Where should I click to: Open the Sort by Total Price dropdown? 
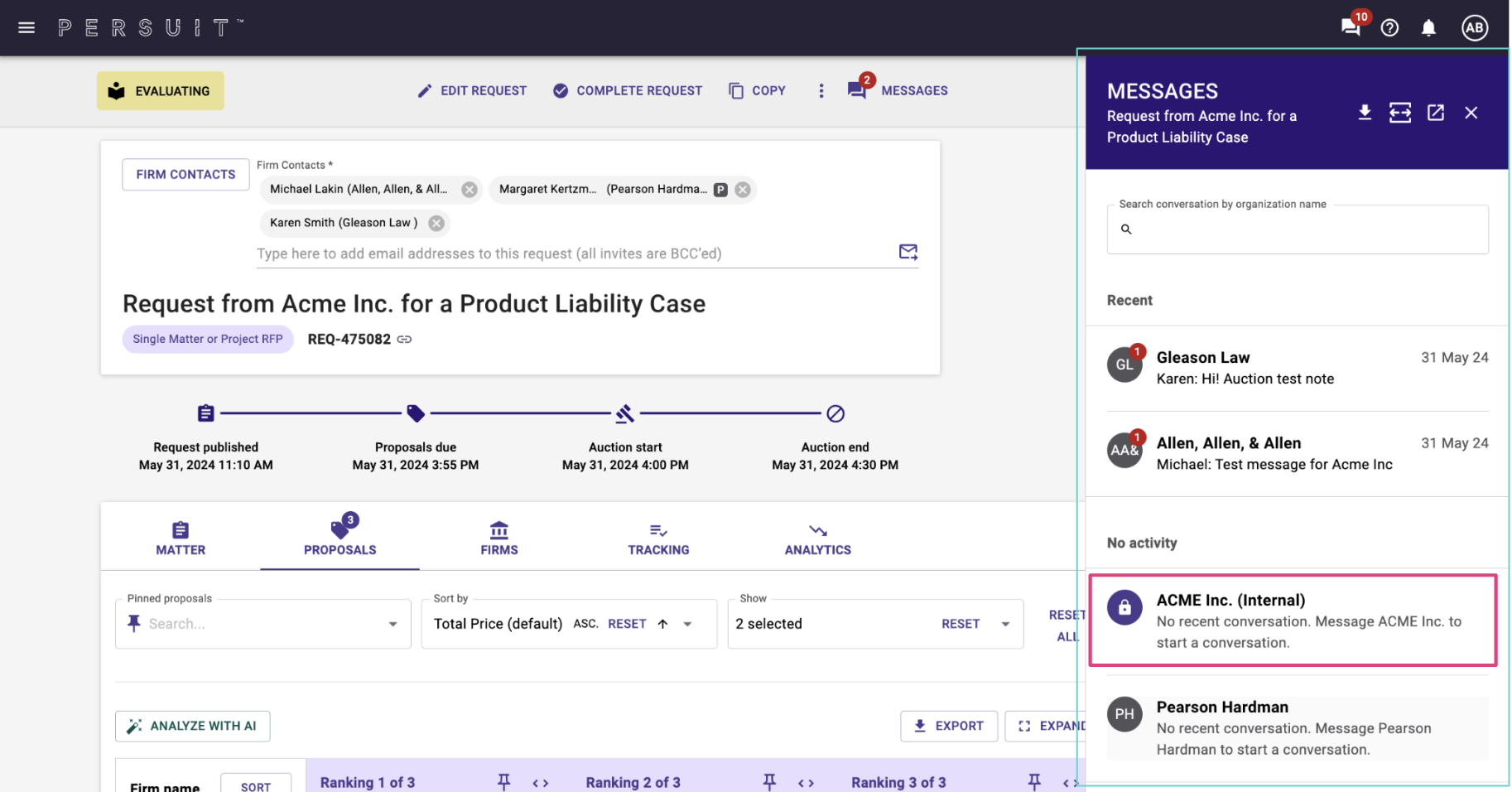[x=687, y=624]
